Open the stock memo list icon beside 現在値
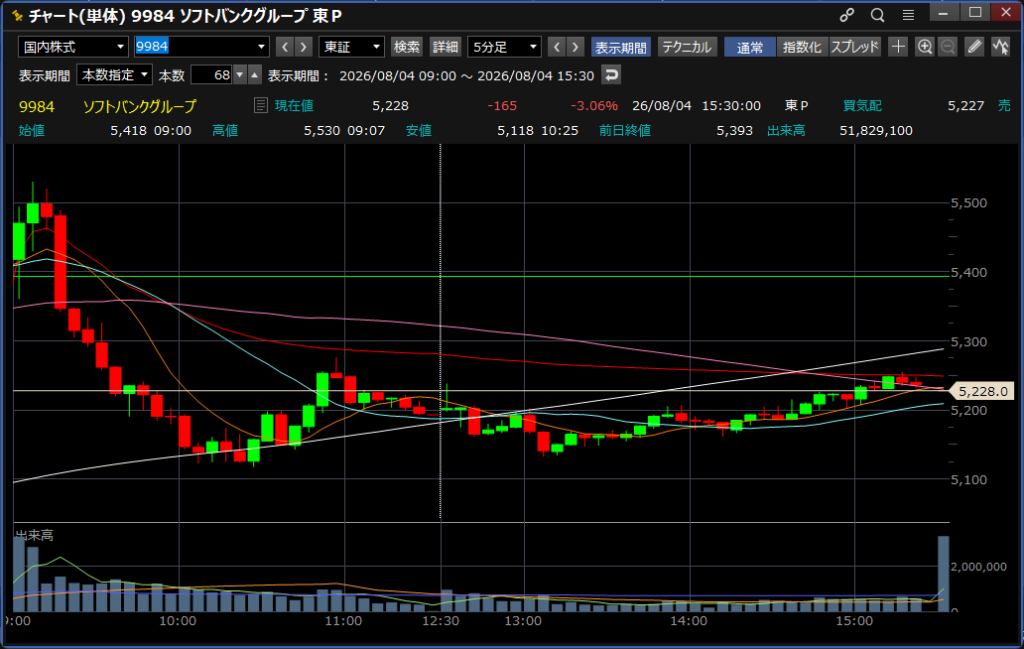This screenshot has height=649, width=1024. (x=261, y=105)
